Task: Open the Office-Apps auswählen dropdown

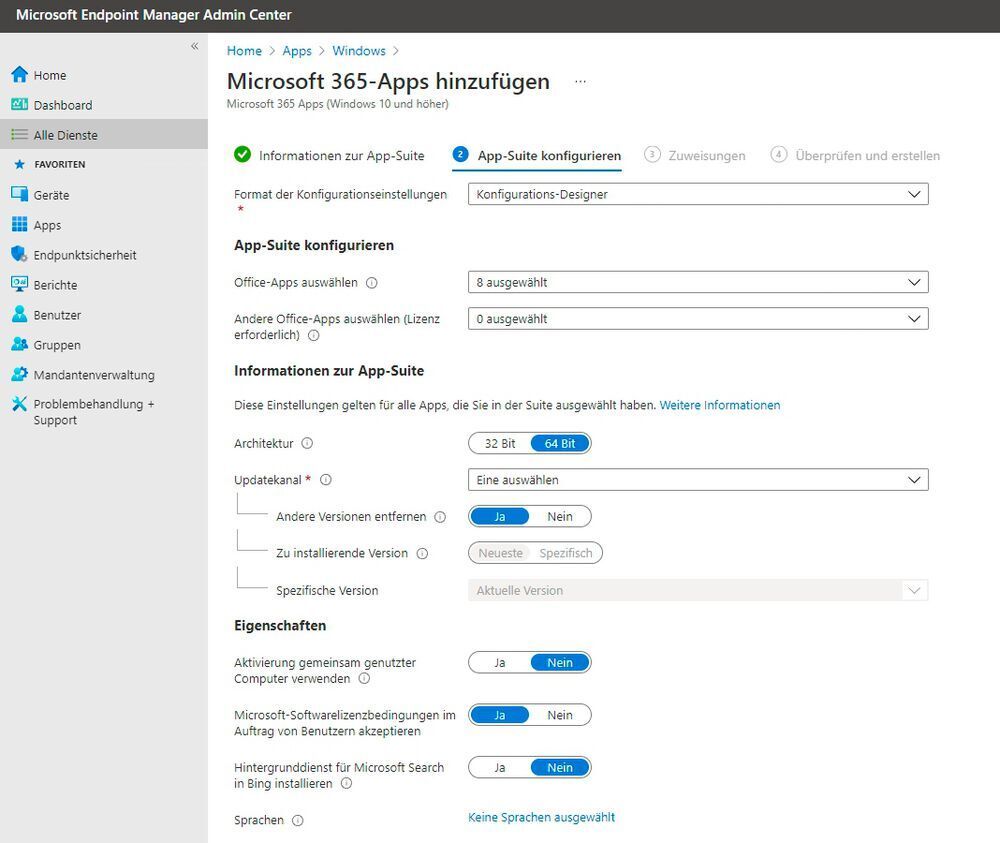Action: (x=697, y=281)
